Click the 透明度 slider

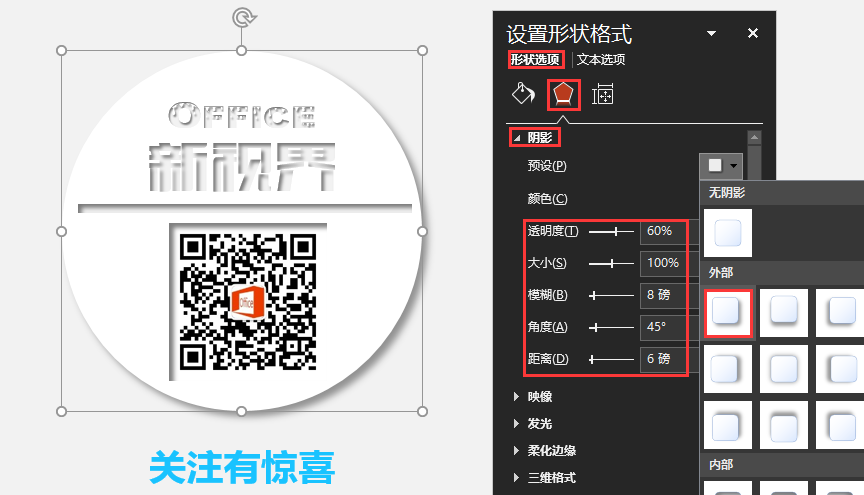[x=611, y=232]
